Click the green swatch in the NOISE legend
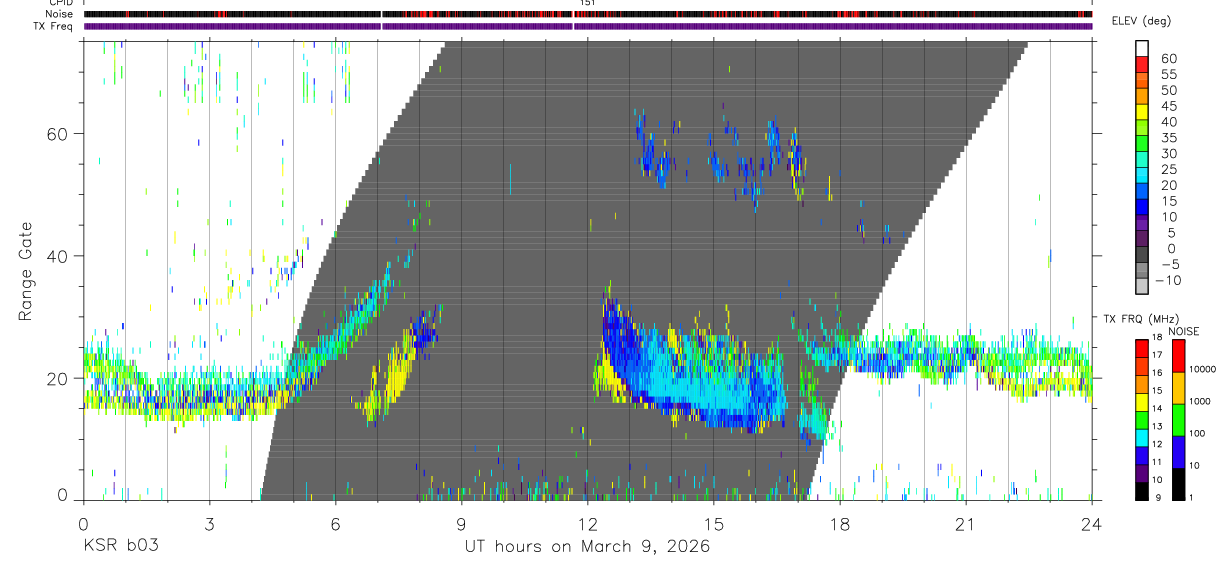Image resolution: width=1228 pixels, height=567 pixels. (x=1178, y=419)
